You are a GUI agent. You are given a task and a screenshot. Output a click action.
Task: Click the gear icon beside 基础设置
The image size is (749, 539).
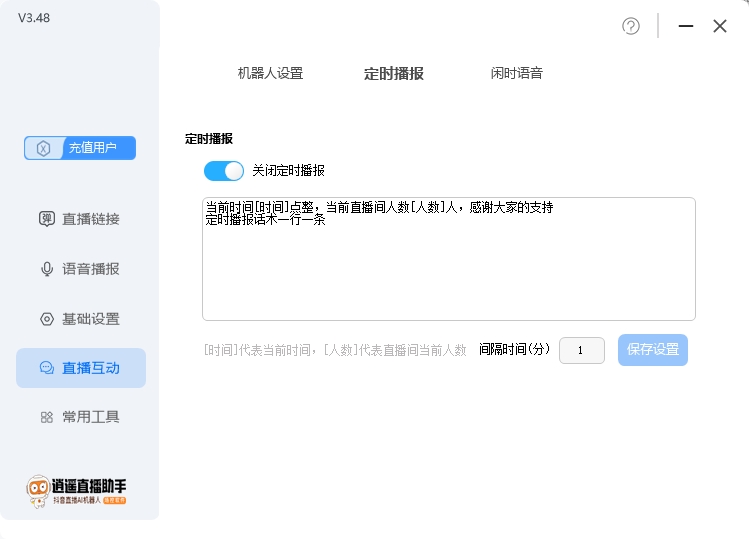pyautogui.click(x=47, y=319)
